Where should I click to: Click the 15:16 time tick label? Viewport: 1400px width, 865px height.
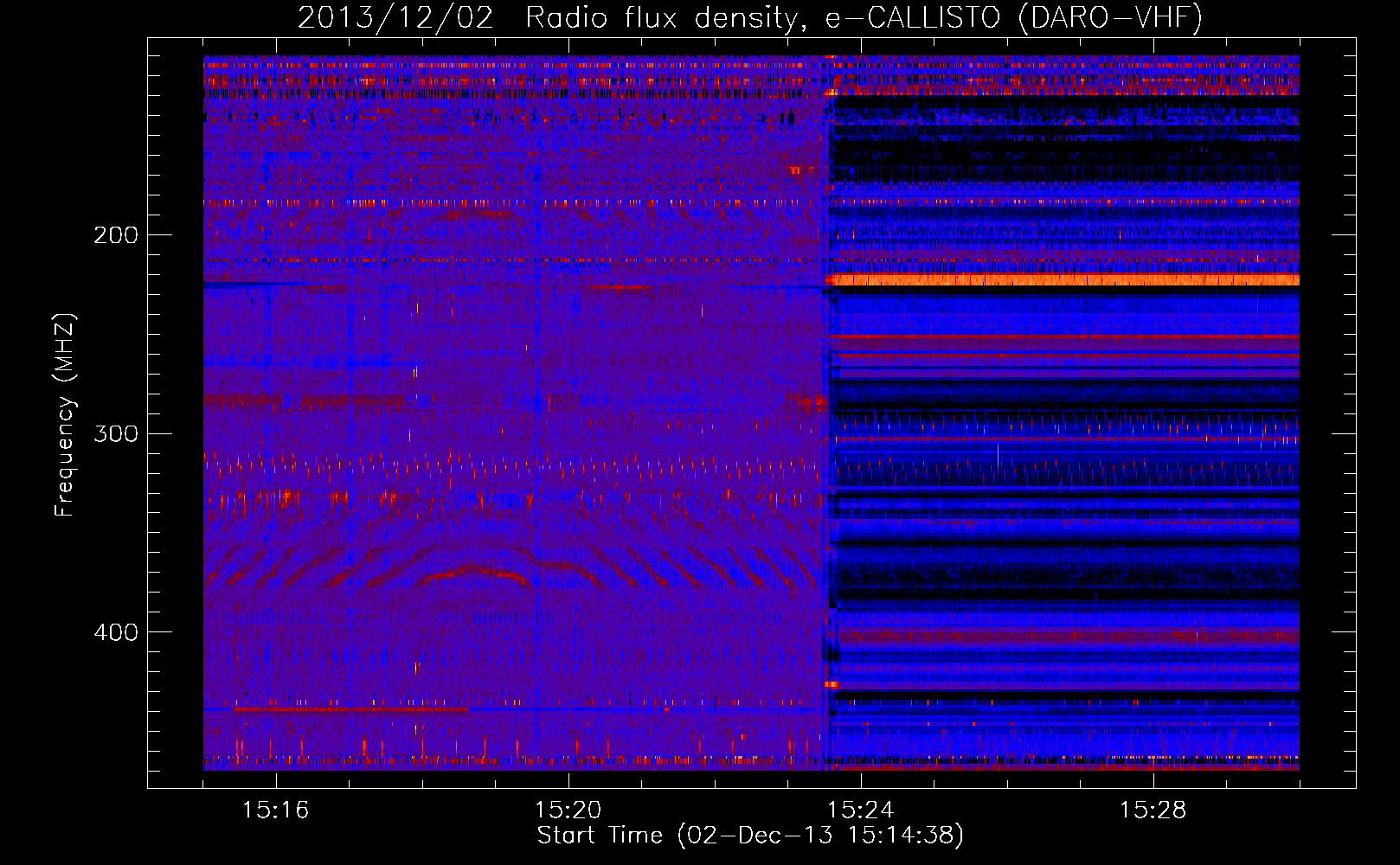pyautogui.click(x=275, y=811)
